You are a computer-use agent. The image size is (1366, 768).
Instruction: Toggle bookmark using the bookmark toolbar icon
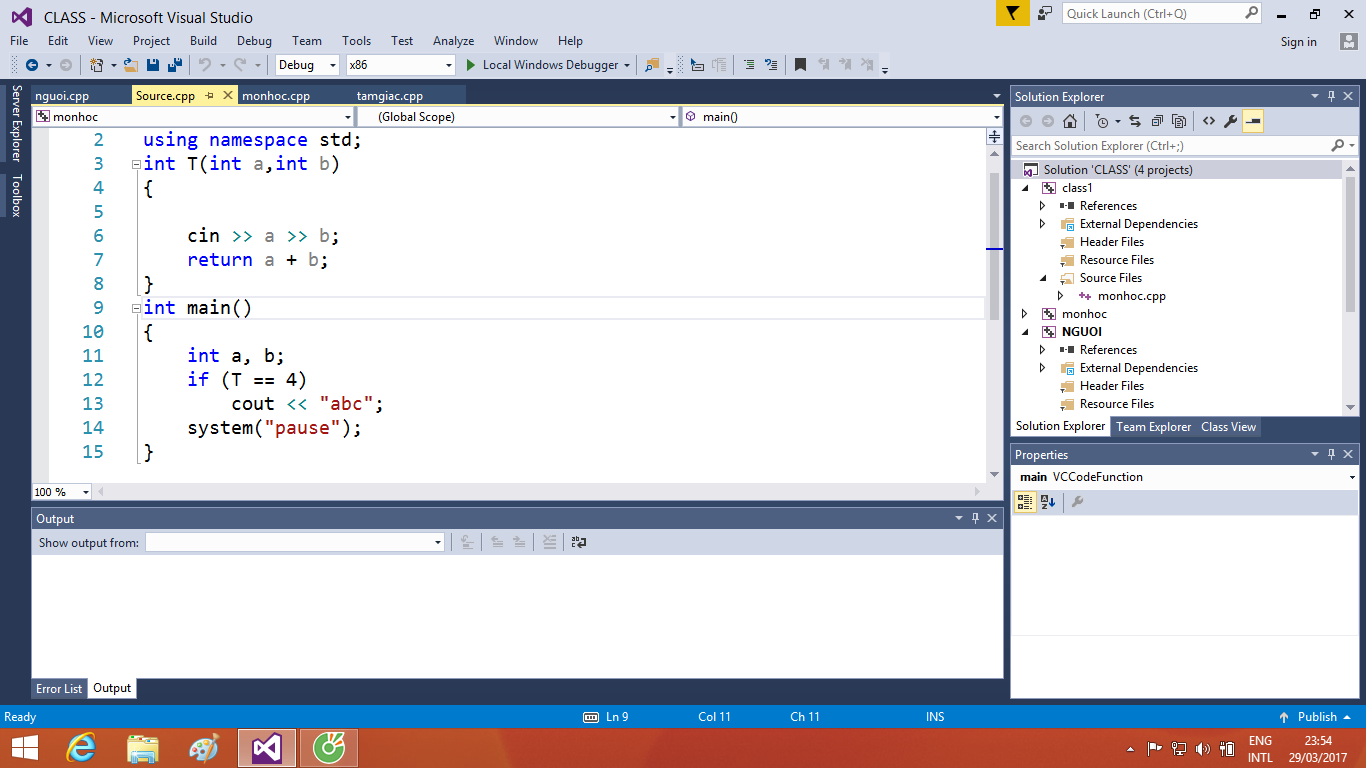pos(800,65)
